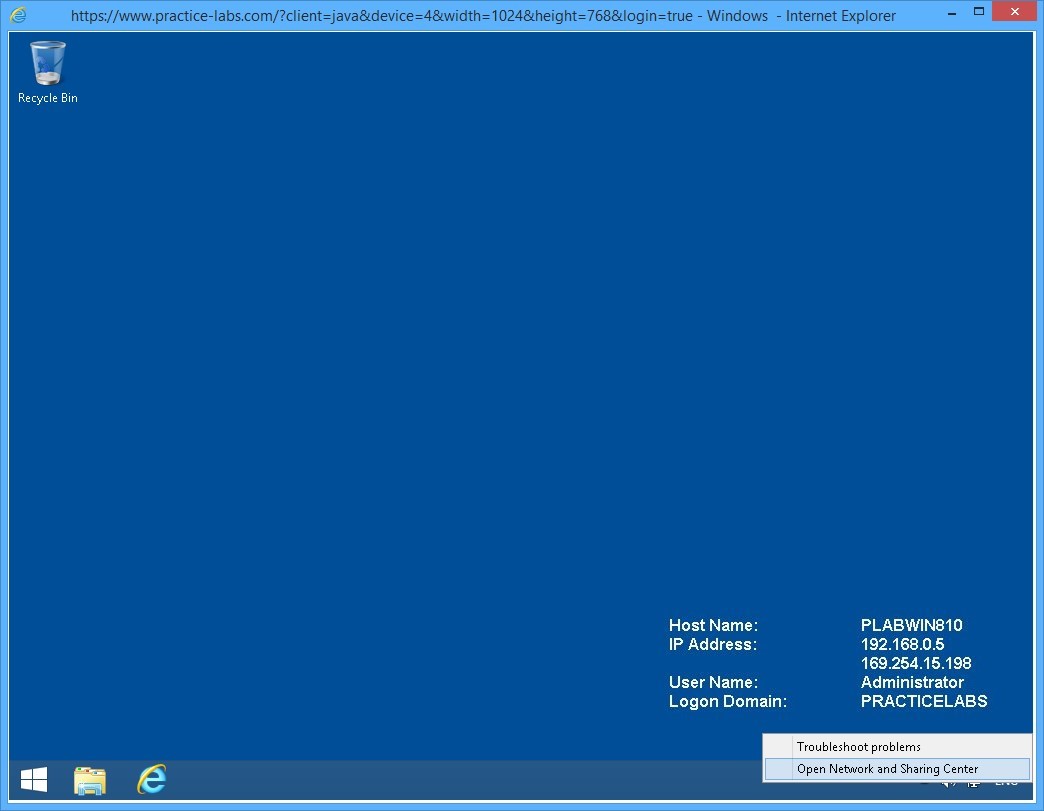Click the PLABWIN810 host name text
This screenshot has width=1044, height=811.
911,626
